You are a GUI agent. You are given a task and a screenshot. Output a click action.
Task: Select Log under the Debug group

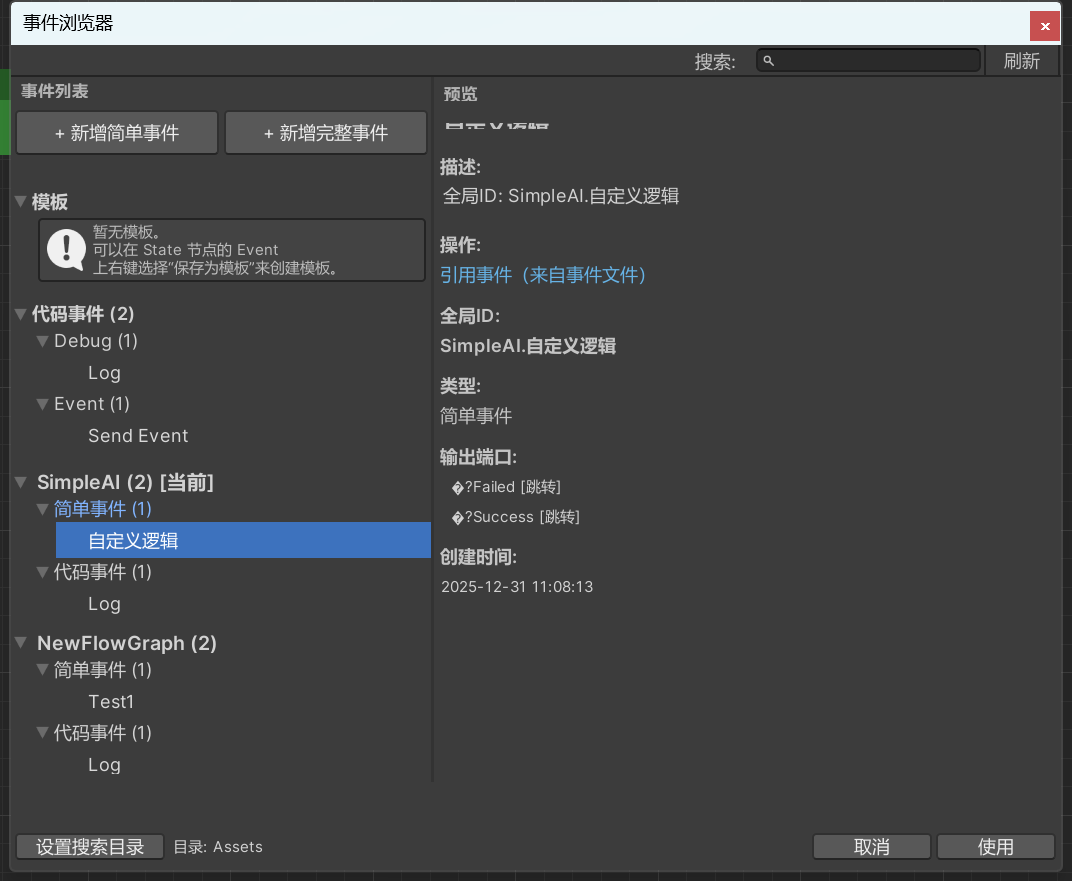[104, 373]
